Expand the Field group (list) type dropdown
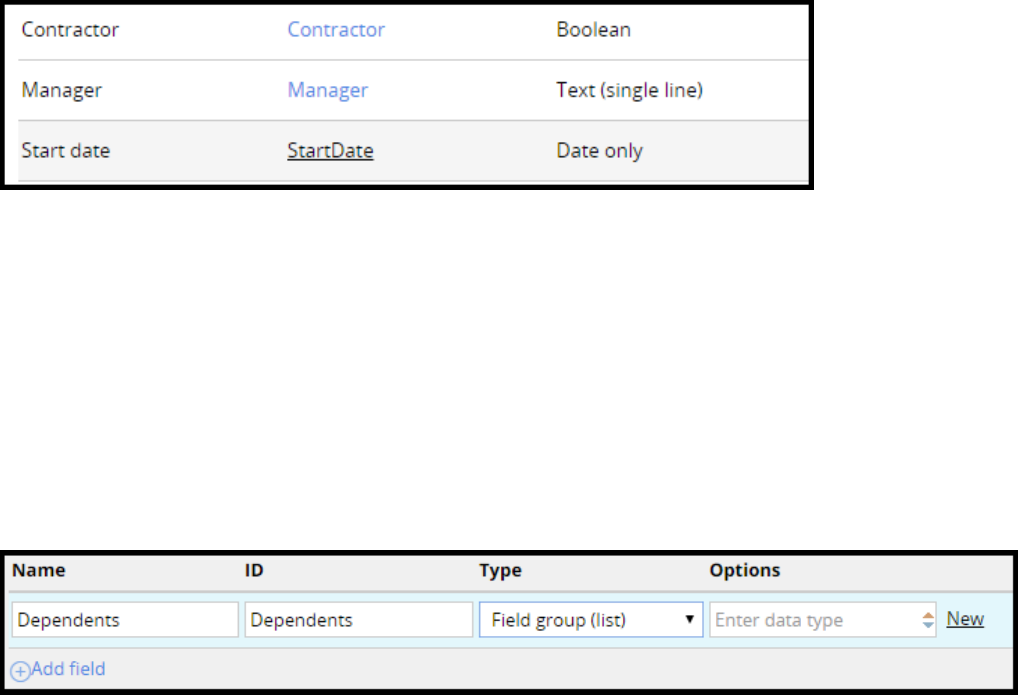This screenshot has height=695, width=1018. 591,620
